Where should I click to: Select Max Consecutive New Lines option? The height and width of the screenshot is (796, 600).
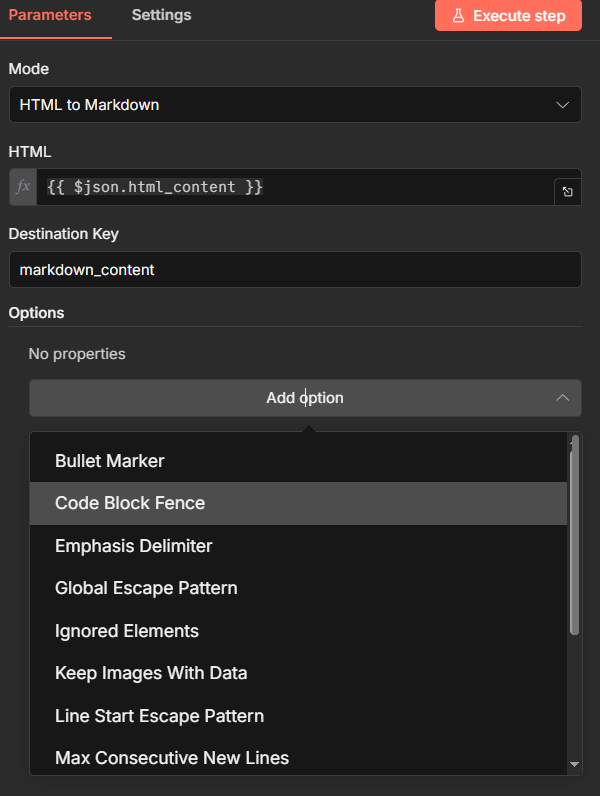click(172, 758)
